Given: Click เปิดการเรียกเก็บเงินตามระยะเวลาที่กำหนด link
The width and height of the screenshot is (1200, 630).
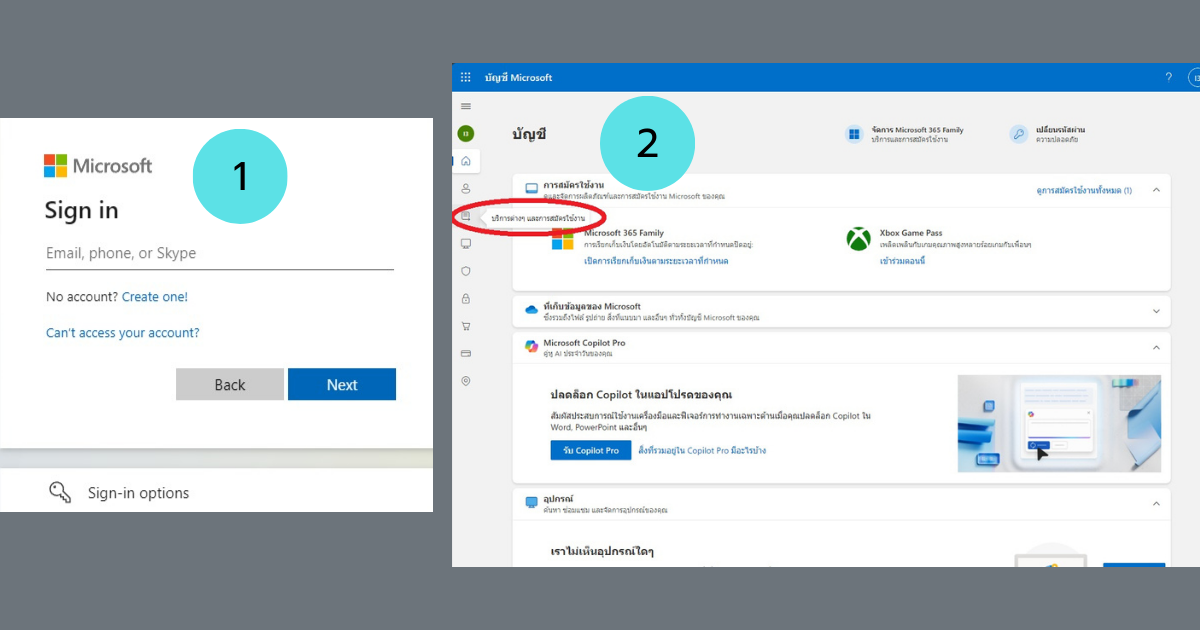Looking at the screenshot, I should 656,261.
